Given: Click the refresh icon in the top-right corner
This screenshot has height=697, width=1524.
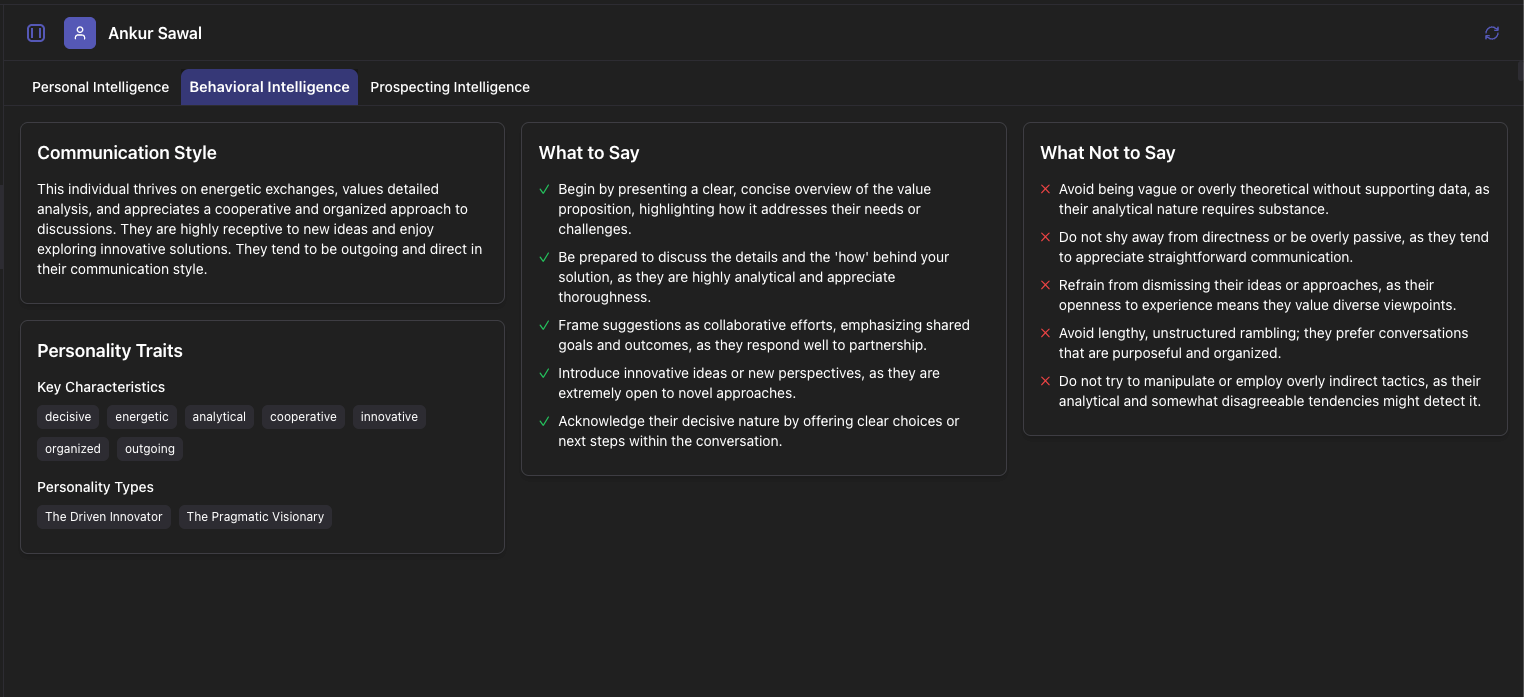Looking at the screenshot, I should [x=1491, y=32].
